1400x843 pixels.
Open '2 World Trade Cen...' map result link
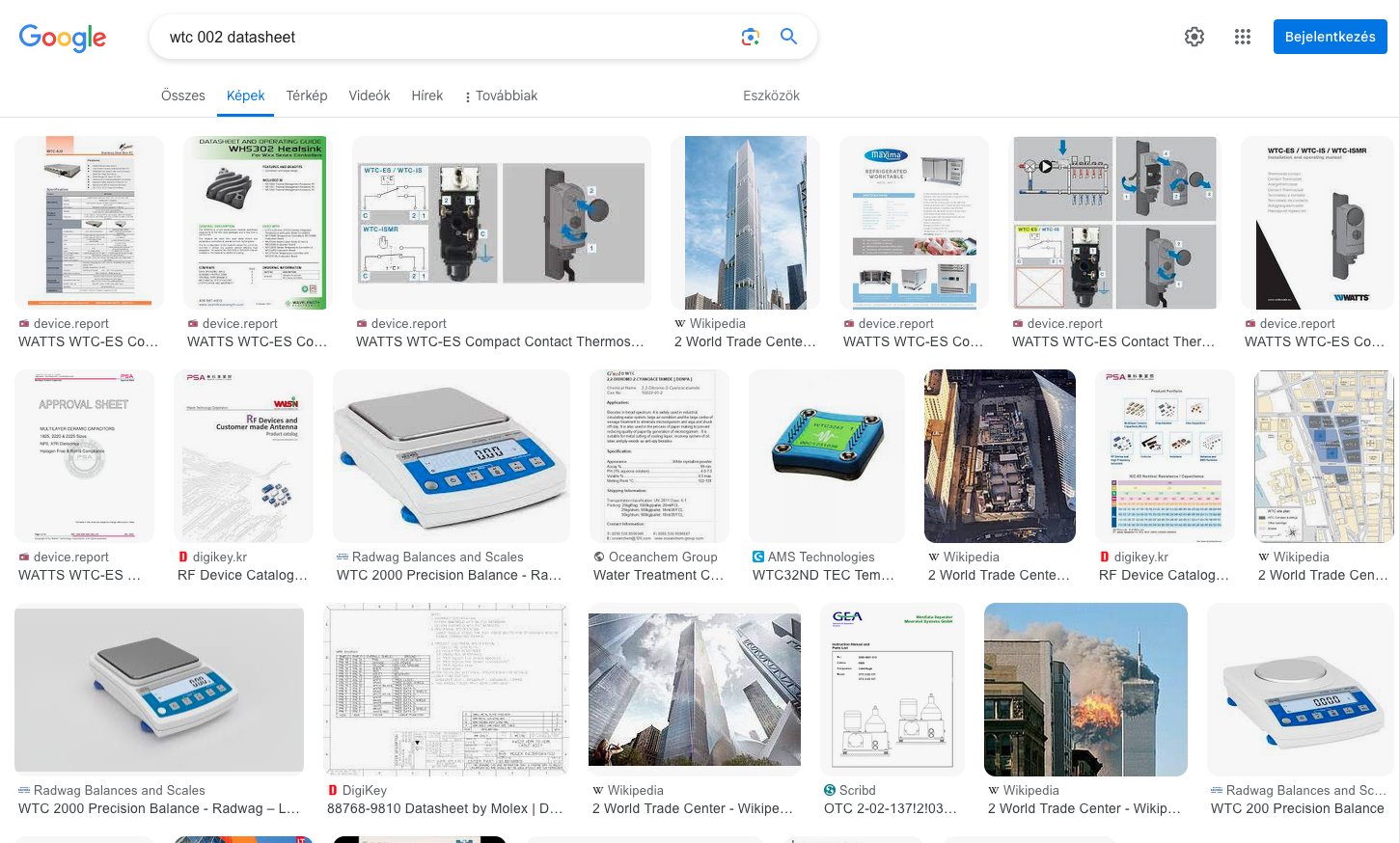(x=1324, y=575)
